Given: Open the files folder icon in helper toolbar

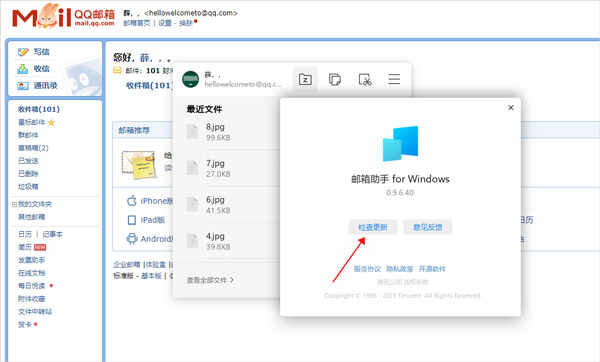Looking at the screenshot, I should [305, 80].
